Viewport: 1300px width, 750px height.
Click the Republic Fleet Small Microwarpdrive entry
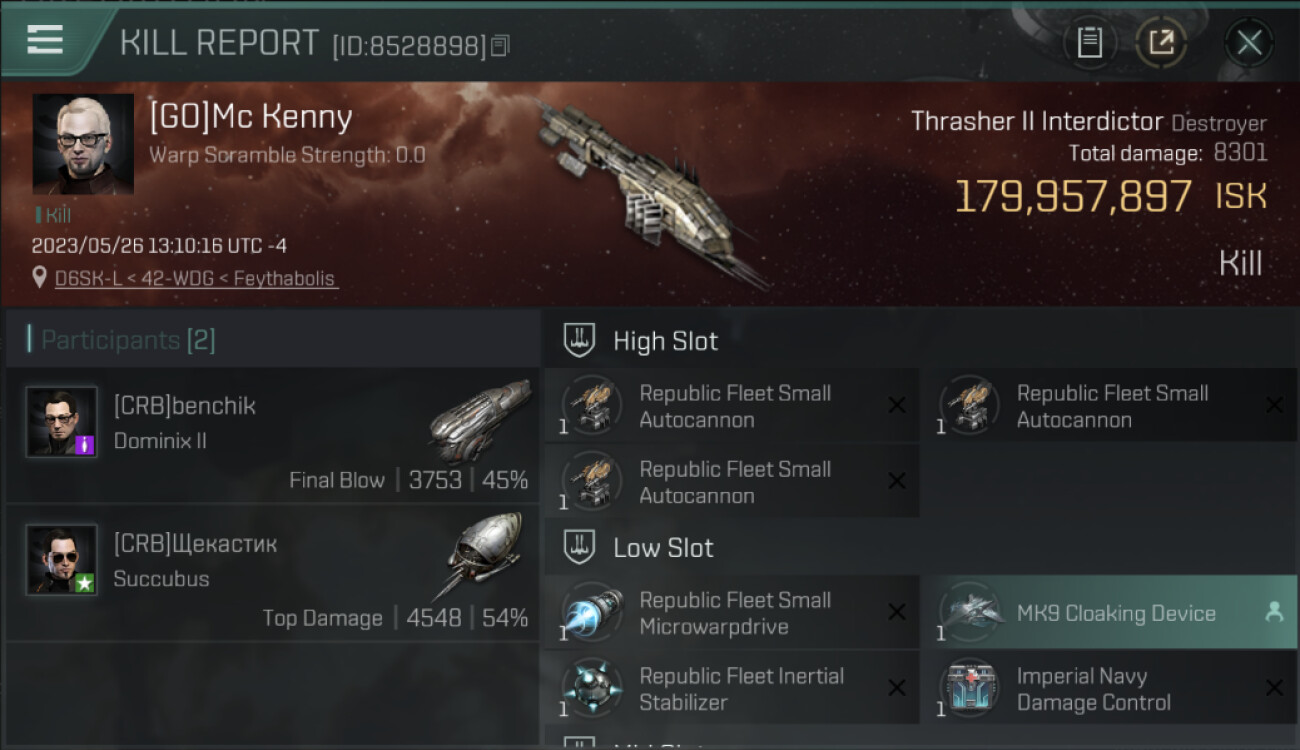click(732, 613)
